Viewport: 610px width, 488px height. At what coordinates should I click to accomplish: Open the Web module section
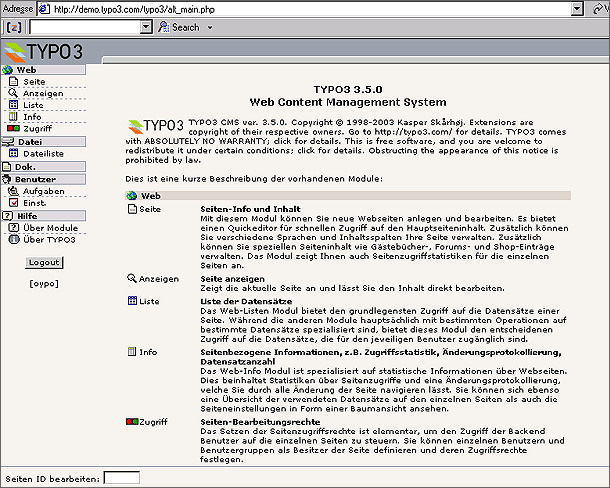[x=44, y=70]
